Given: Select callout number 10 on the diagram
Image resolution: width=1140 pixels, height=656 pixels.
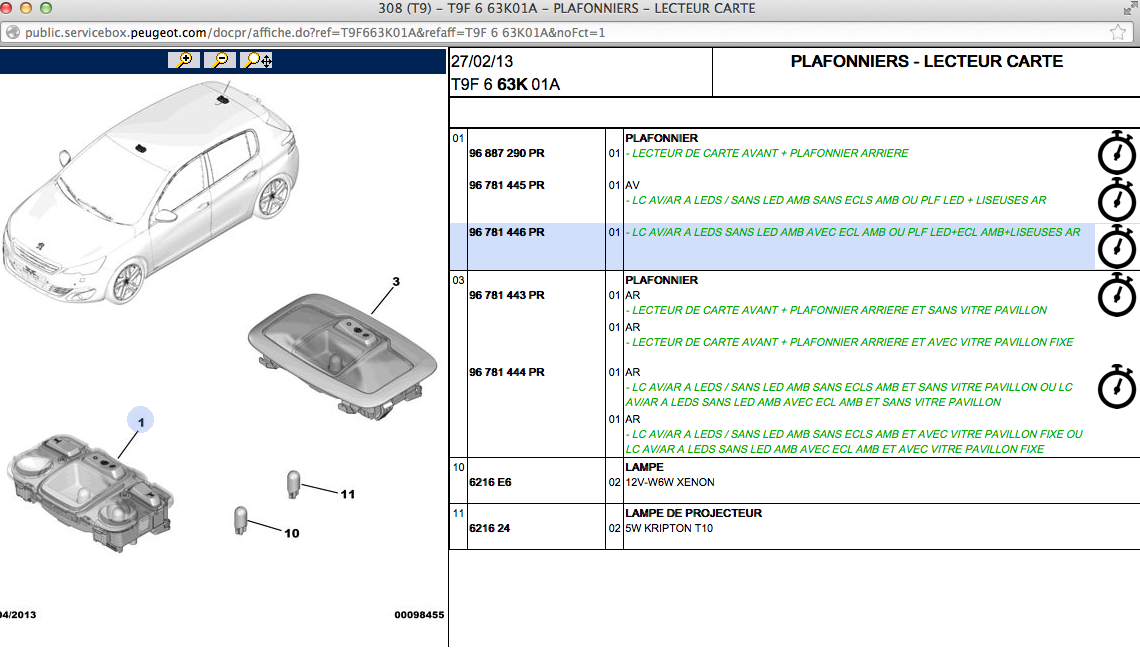Looking at the screenshot, I should [291, 533].
